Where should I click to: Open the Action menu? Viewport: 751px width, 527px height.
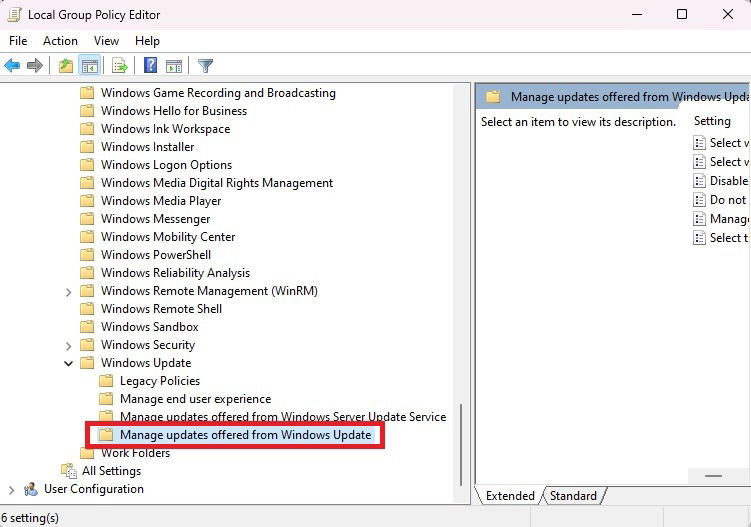click(60, 41)
